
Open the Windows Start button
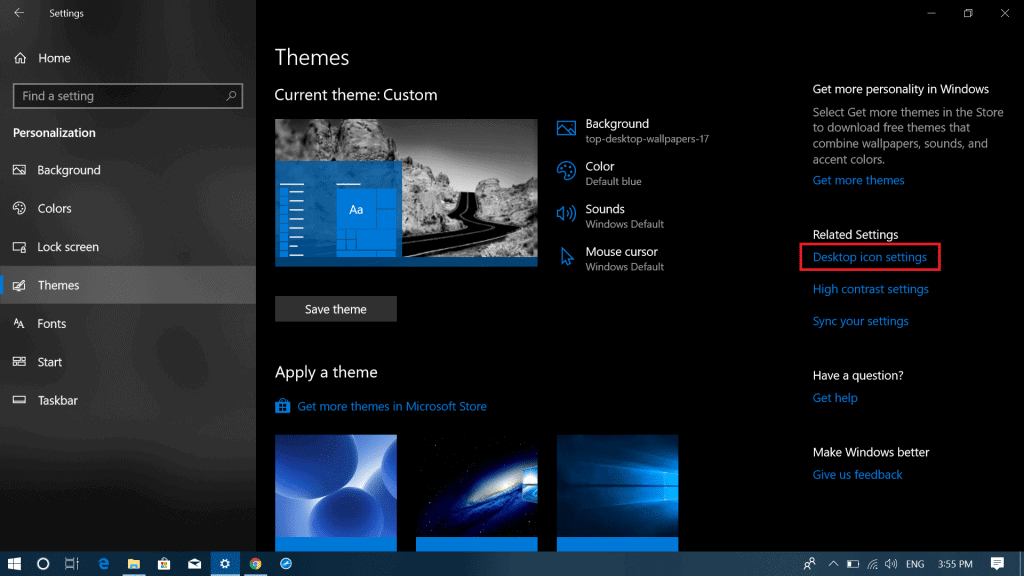(x=14, y=564)
